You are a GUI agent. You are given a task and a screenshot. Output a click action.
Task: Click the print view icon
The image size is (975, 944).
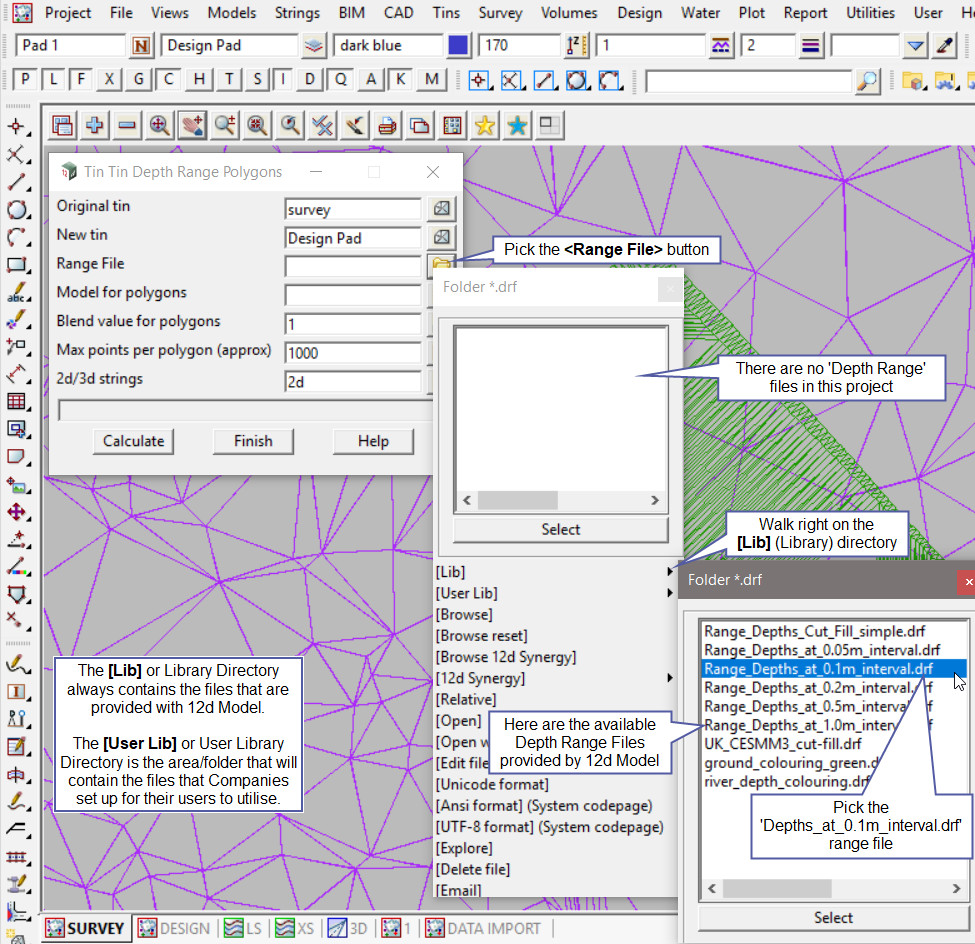pos(387,125)
